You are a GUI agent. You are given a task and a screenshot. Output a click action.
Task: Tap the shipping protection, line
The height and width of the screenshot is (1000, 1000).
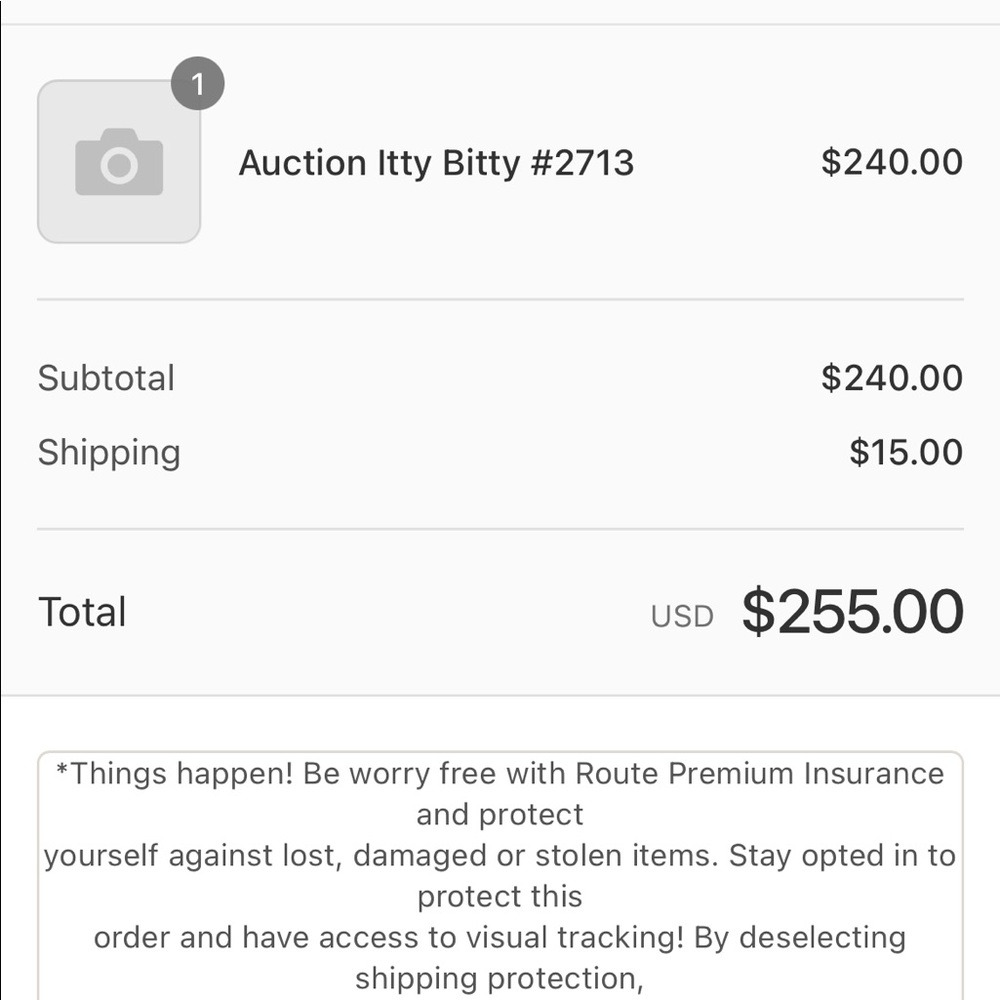[499, 979]
